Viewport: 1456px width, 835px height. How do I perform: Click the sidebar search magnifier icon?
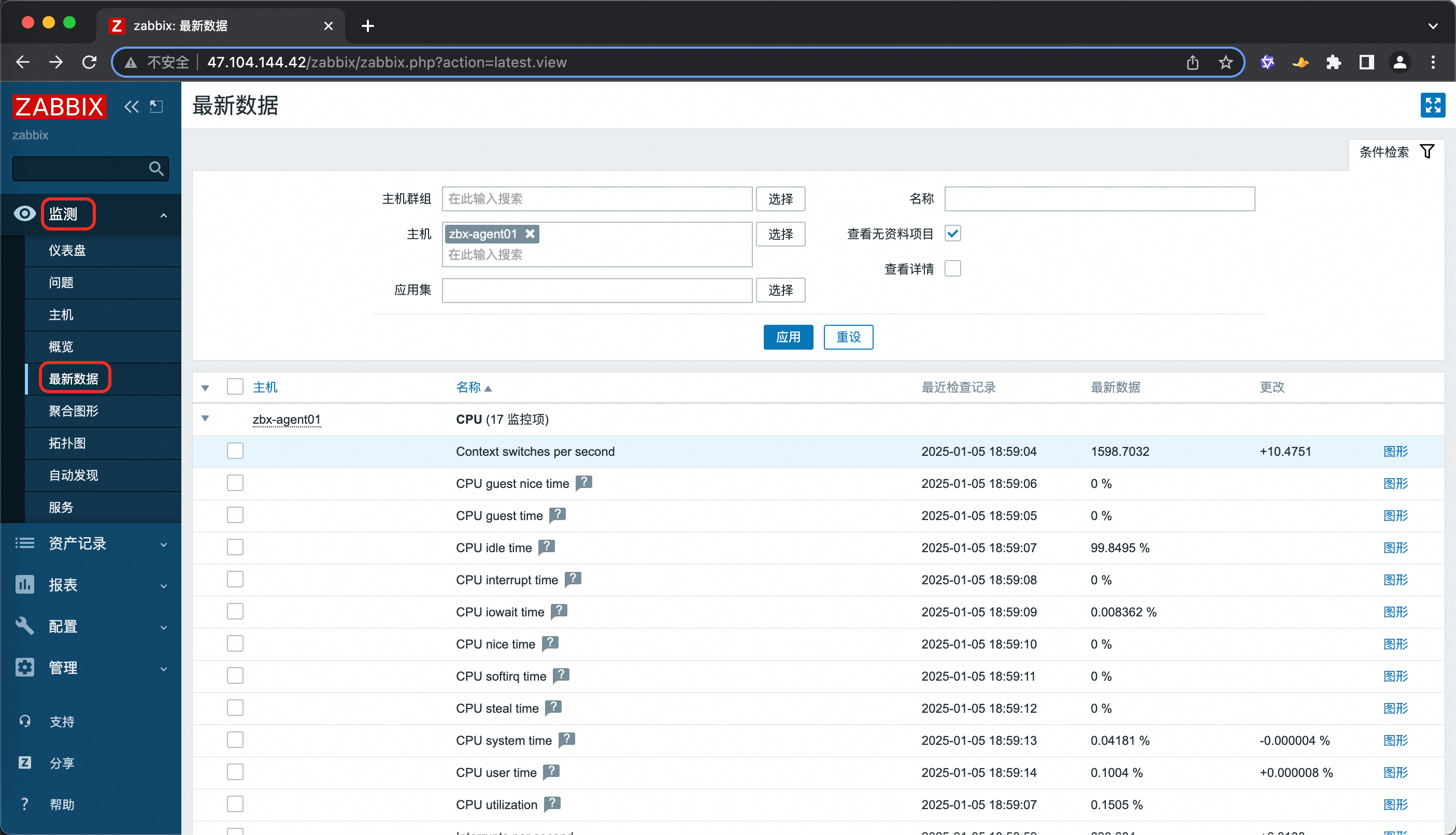[x=156, y=169]
